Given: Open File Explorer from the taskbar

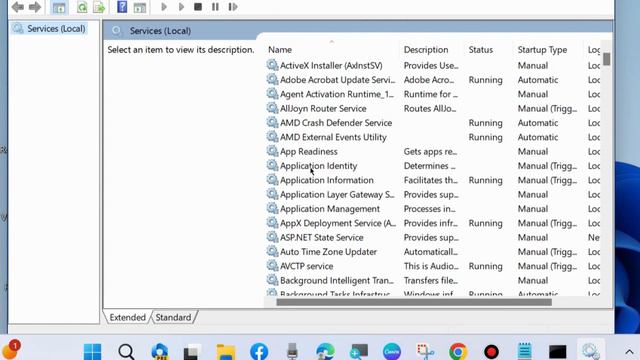Looking at the screenshot, I should pyautogui.click(x=226, y=351).
